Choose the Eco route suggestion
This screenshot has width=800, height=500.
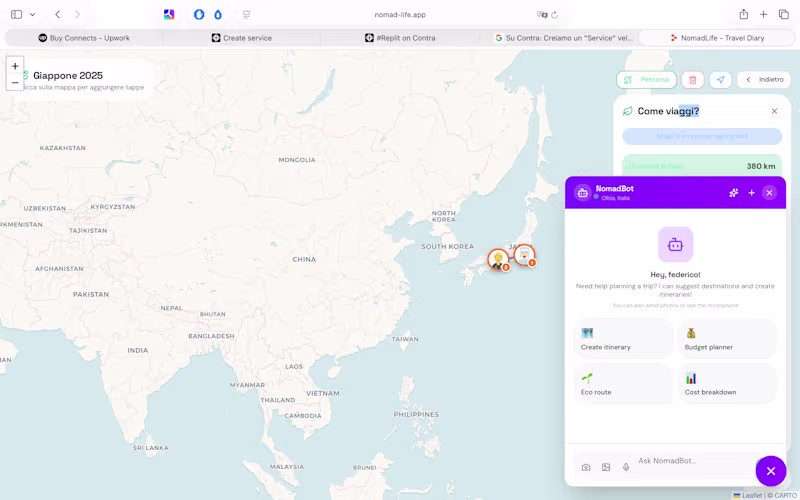click(x=623, y=384)
